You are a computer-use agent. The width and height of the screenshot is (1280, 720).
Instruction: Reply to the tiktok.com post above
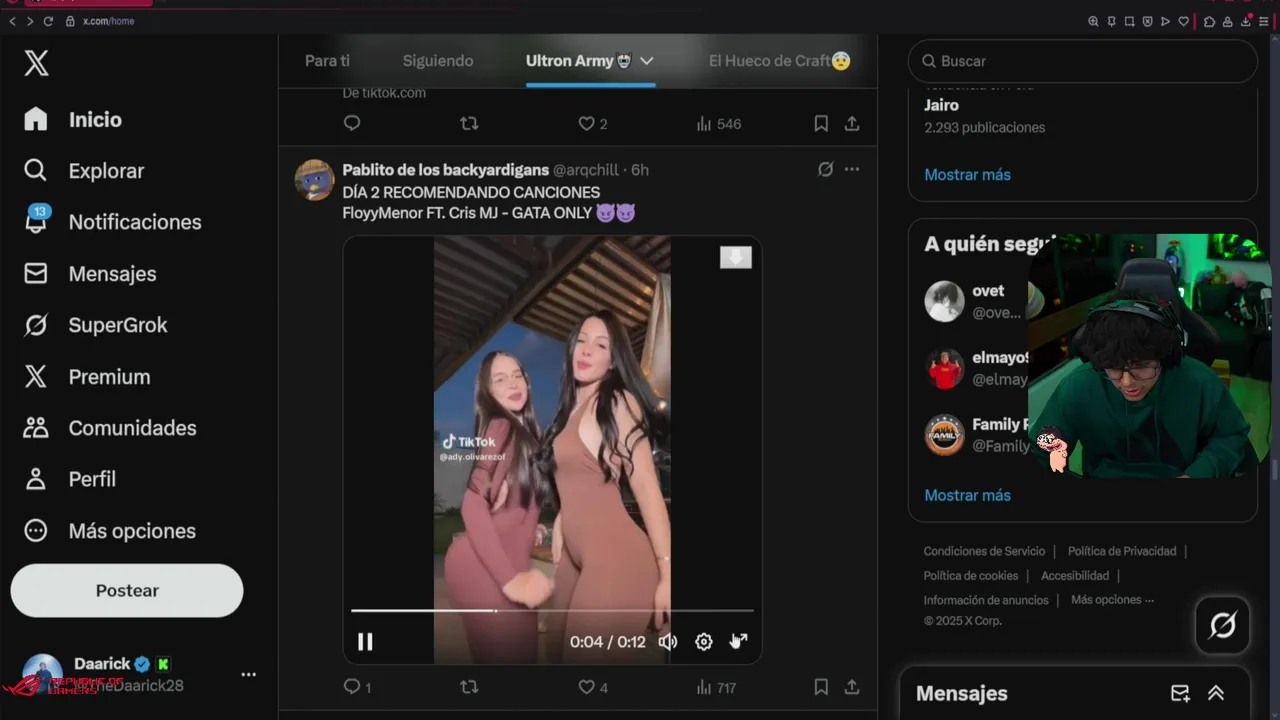point(352,124)
